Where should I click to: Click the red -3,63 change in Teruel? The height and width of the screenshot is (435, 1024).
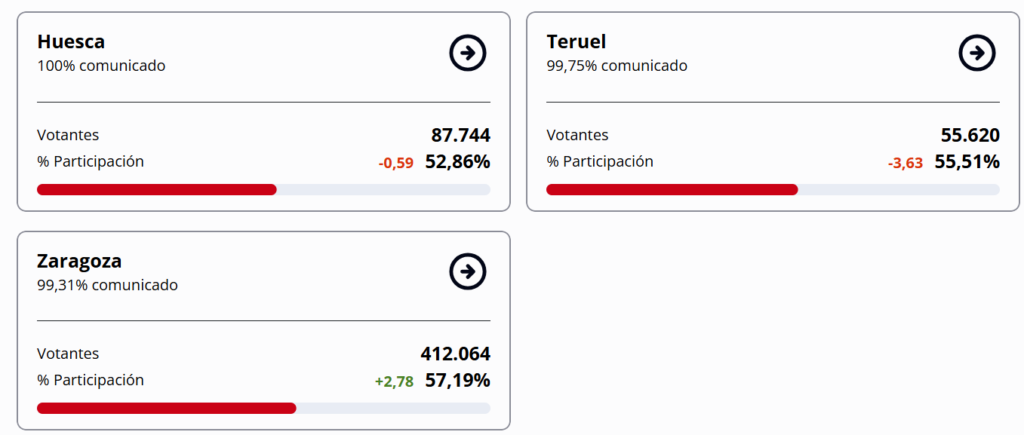coord(905,163)
